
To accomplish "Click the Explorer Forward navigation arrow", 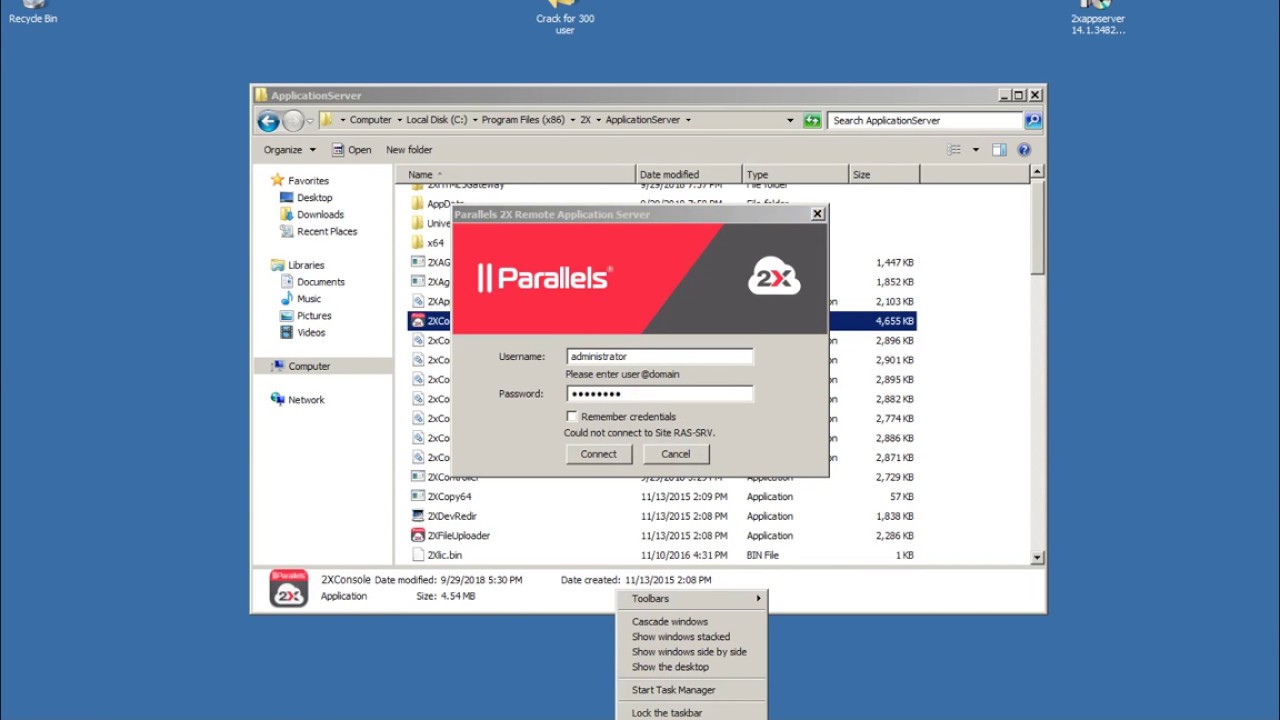I will (293, 121).
